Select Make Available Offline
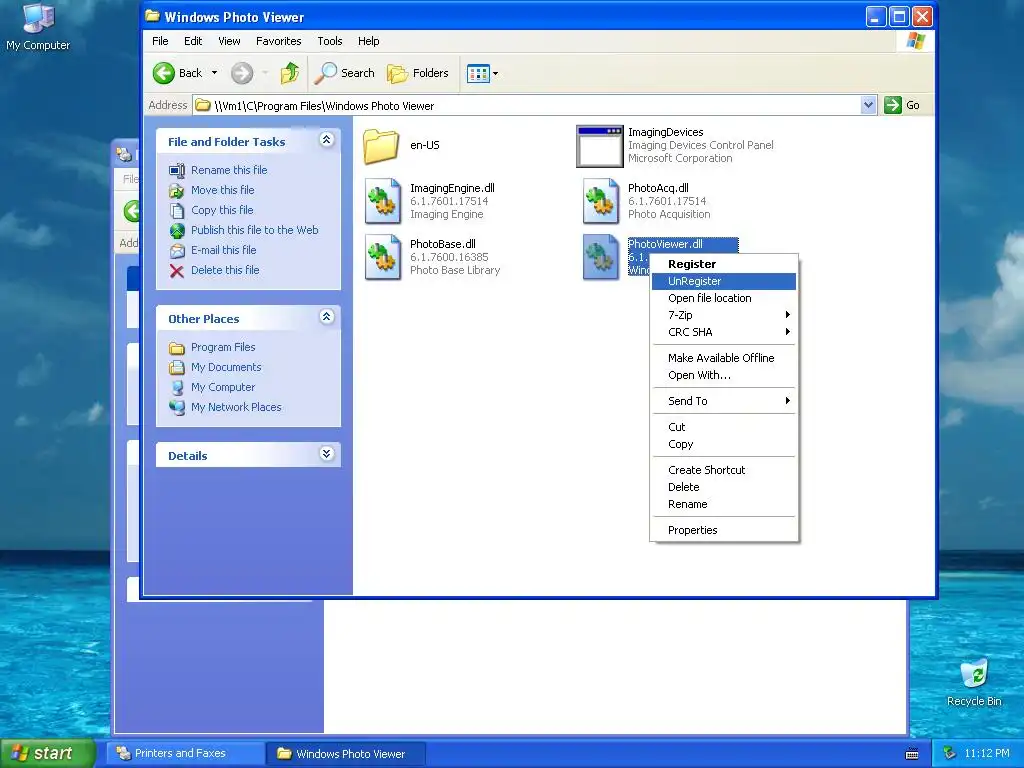 [x=724, y=358]
